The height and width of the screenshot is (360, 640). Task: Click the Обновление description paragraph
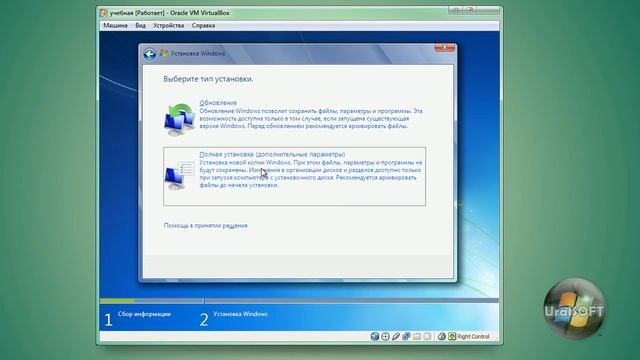click(x=311, y=118)
